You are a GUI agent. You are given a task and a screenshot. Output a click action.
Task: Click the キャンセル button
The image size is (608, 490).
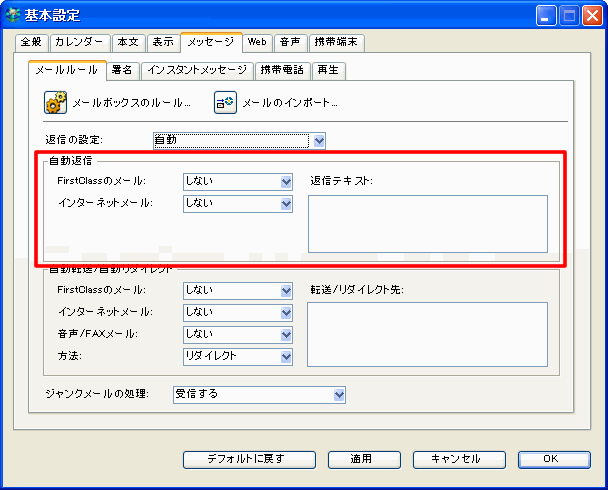pyautogui.click(x=453, y=459)
